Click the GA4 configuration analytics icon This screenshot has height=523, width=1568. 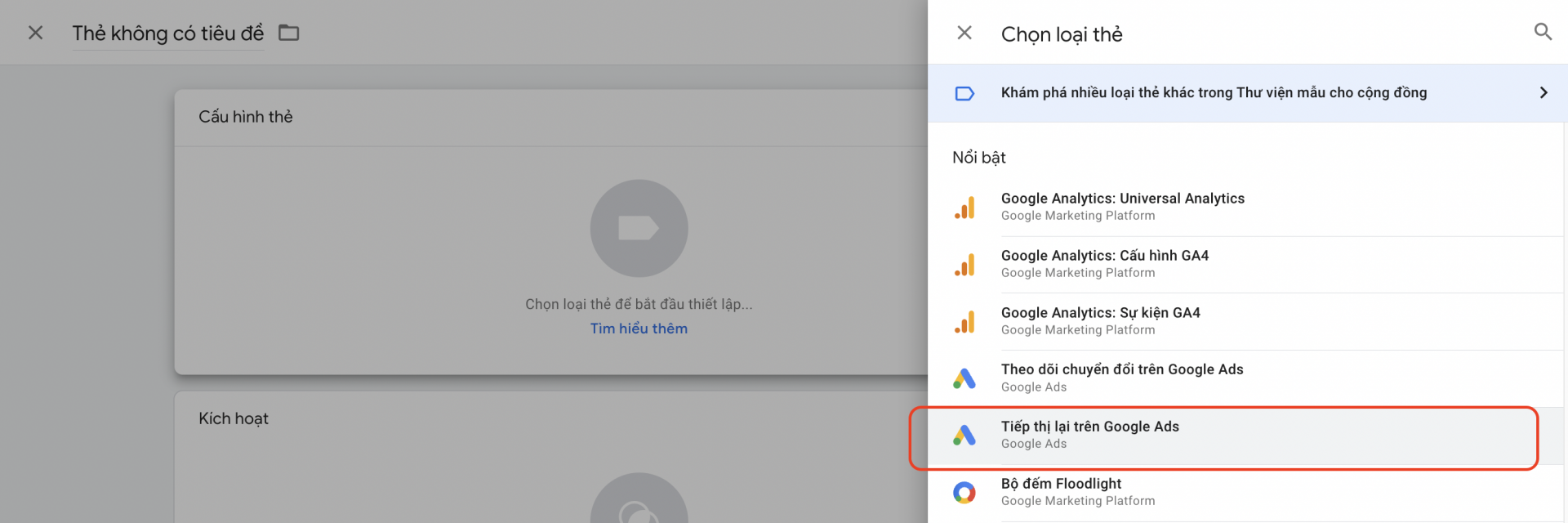tap(964, 265)
